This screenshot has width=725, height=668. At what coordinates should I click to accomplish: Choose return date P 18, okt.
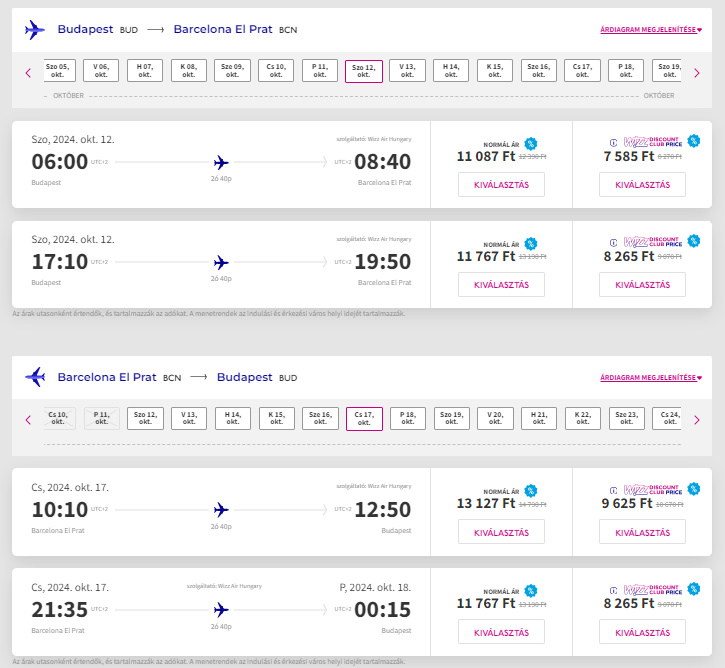tap(408, 418)
